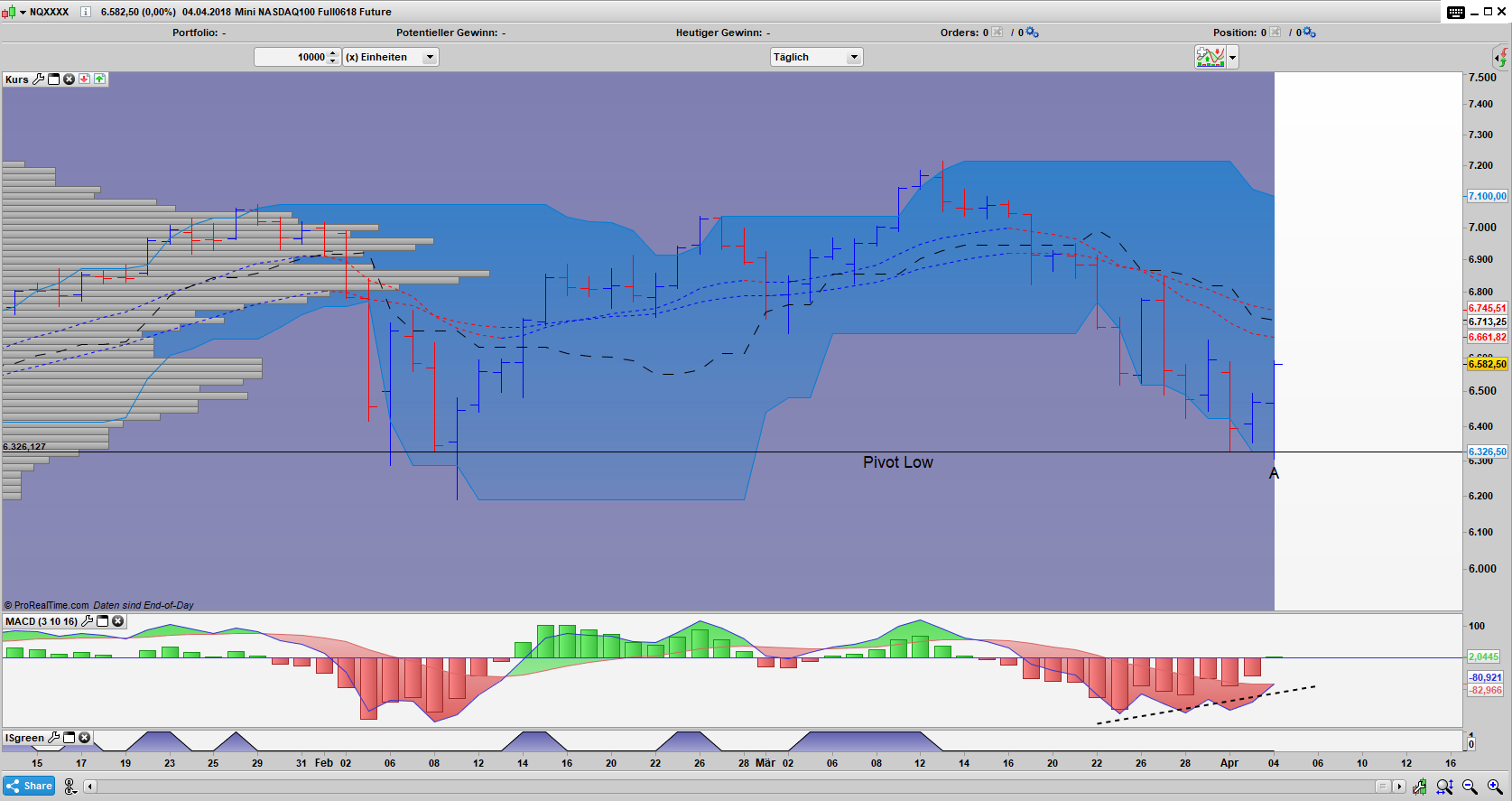Click the Pivot Low annotation text
Screen dimensions: 1512x801
click(898, 462)
